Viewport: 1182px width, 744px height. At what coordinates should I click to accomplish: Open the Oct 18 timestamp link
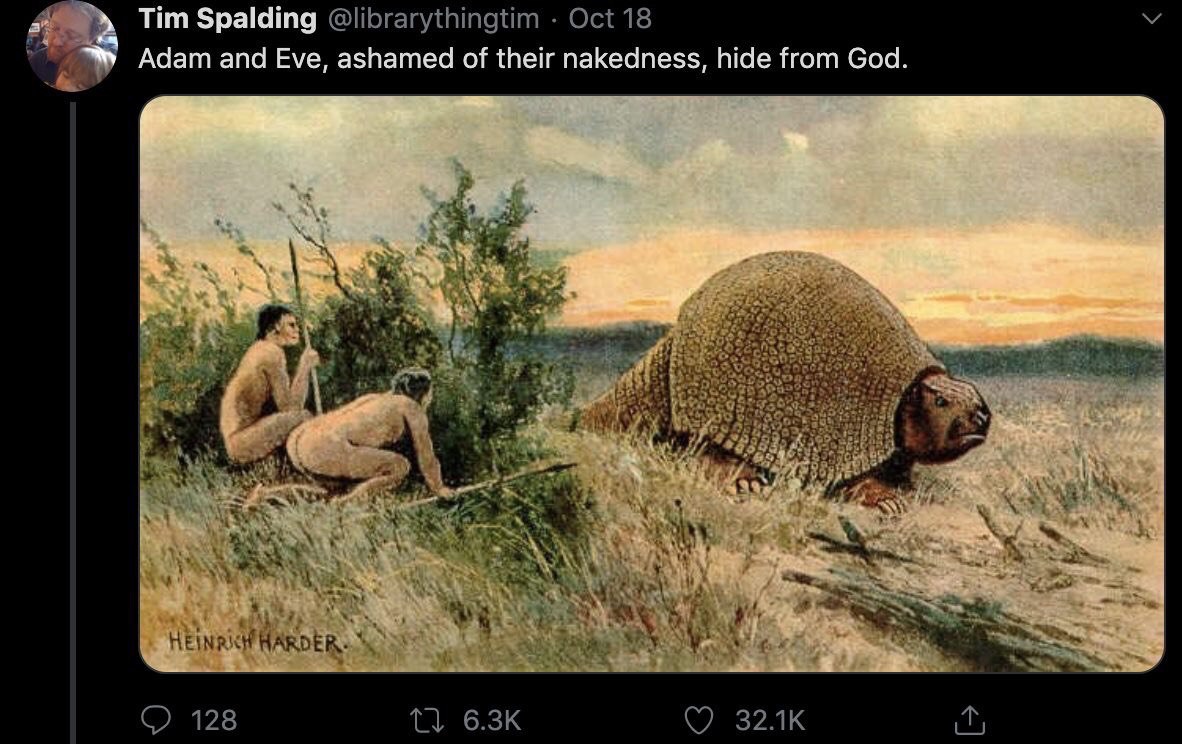click(610, 19)
